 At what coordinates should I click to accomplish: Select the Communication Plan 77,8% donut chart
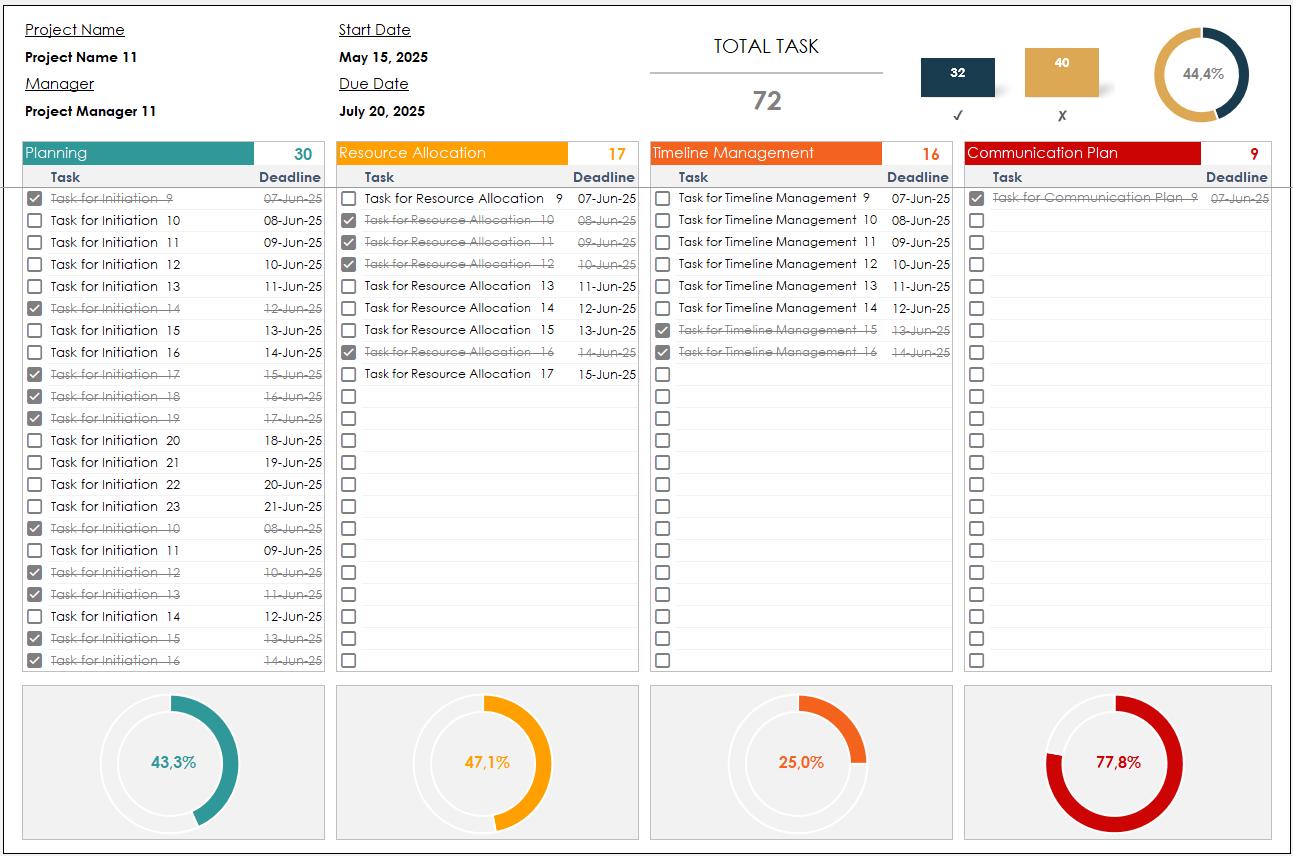click(1114, 762)
